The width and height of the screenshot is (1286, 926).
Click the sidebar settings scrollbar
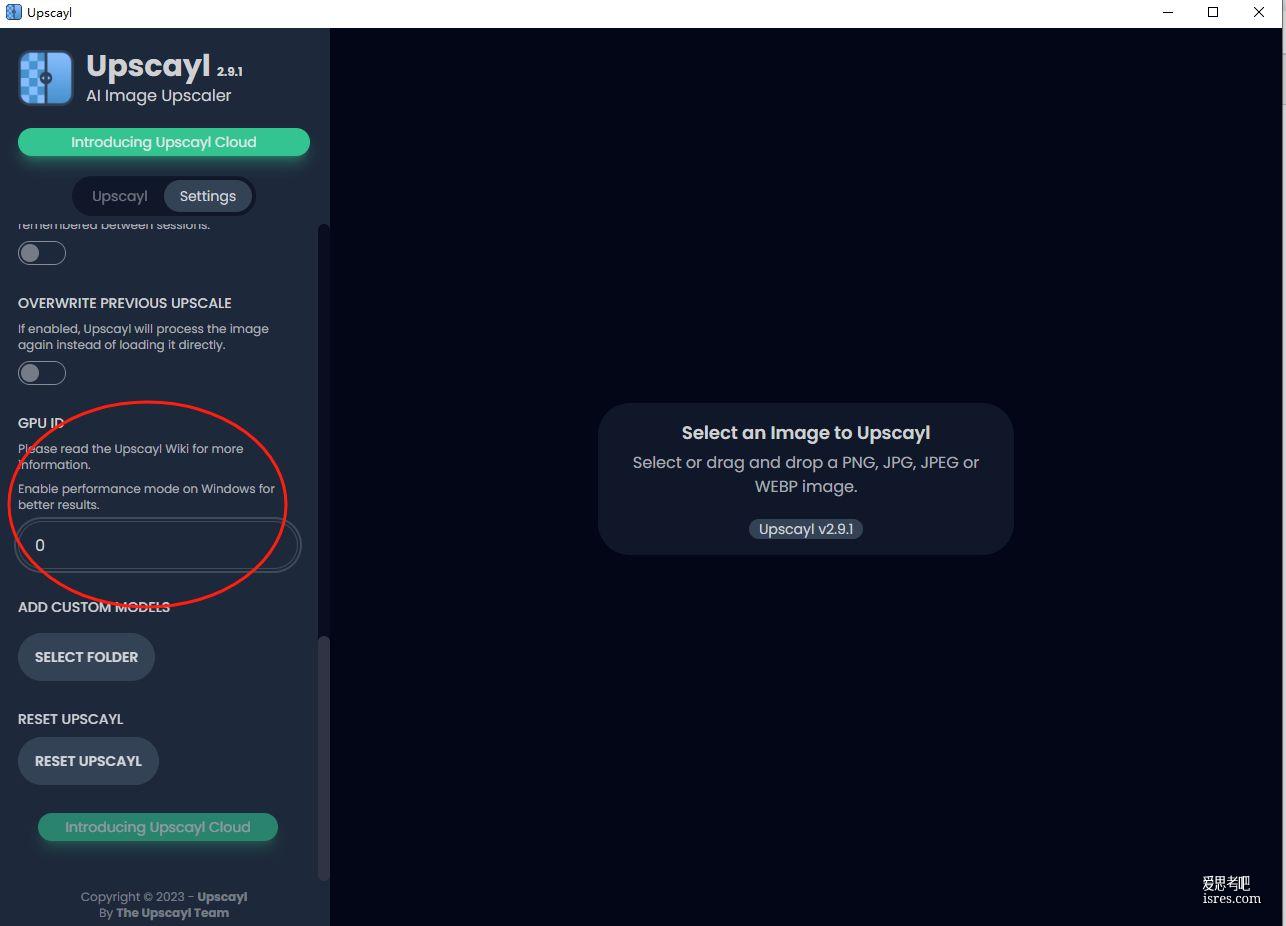click(x=323, y=758)
